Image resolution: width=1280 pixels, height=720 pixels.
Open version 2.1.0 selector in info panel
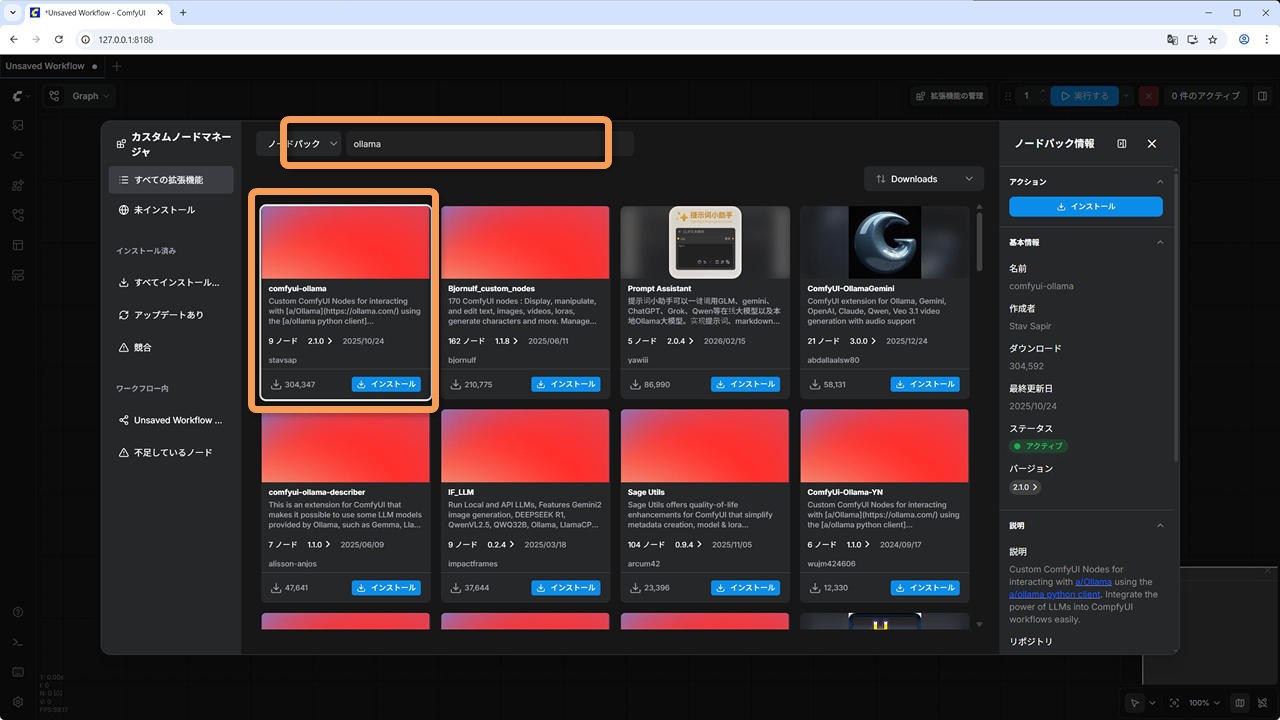tap(1025, 487)
